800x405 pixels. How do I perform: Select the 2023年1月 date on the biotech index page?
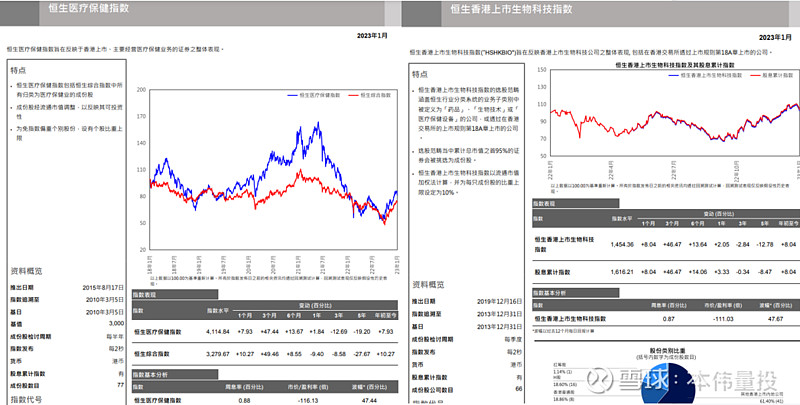pyautogui.click(x=775, y=37)
